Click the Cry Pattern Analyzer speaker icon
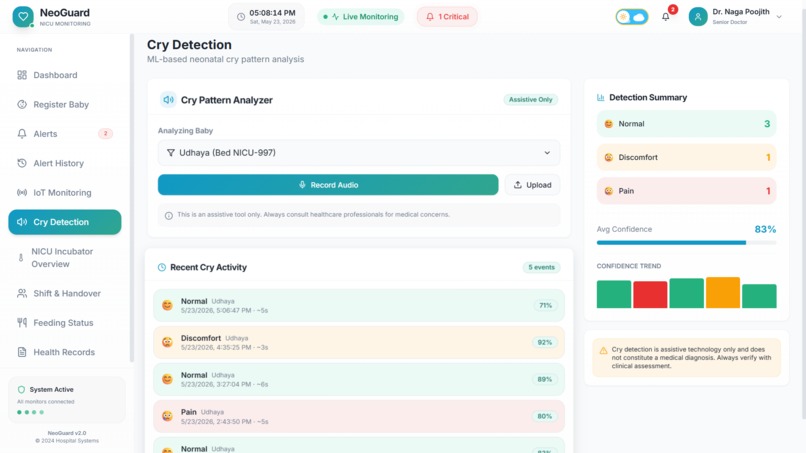 [x=168, y=100]
